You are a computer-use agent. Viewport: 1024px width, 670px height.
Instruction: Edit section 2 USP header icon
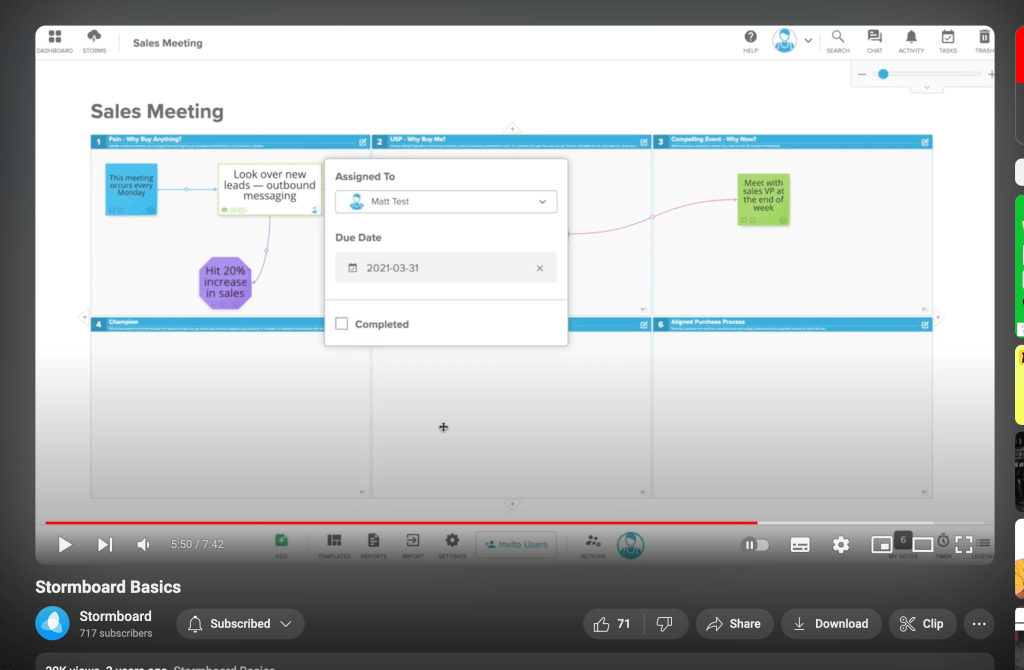tap(644, 142)
